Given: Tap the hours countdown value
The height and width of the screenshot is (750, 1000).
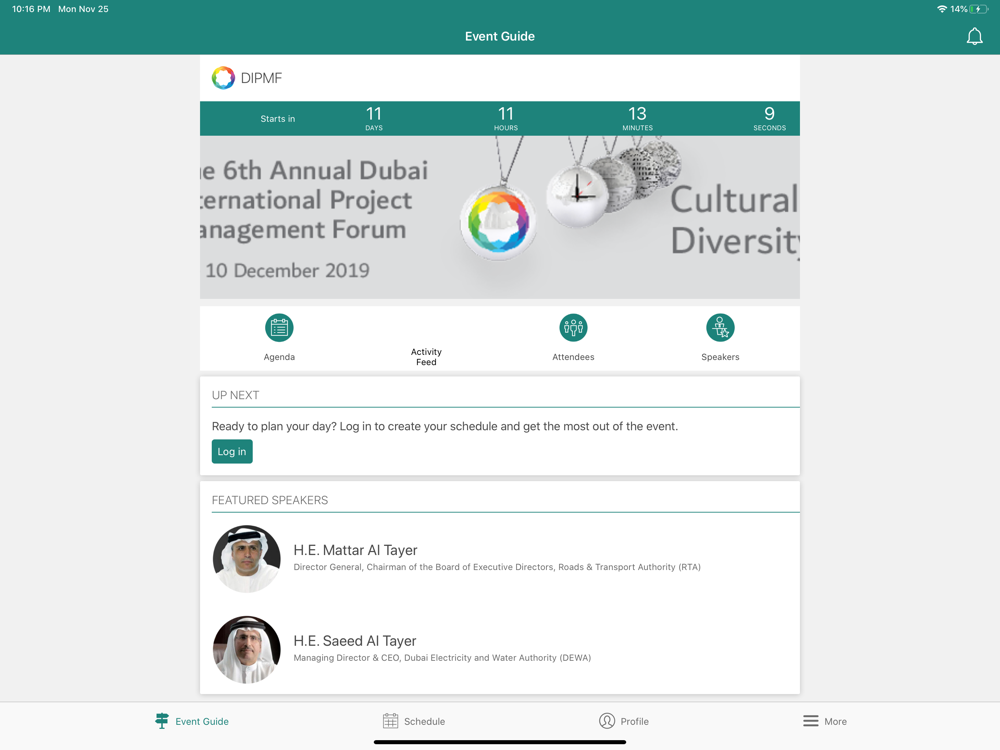Looking at the screenshot, I should [506, 114].
